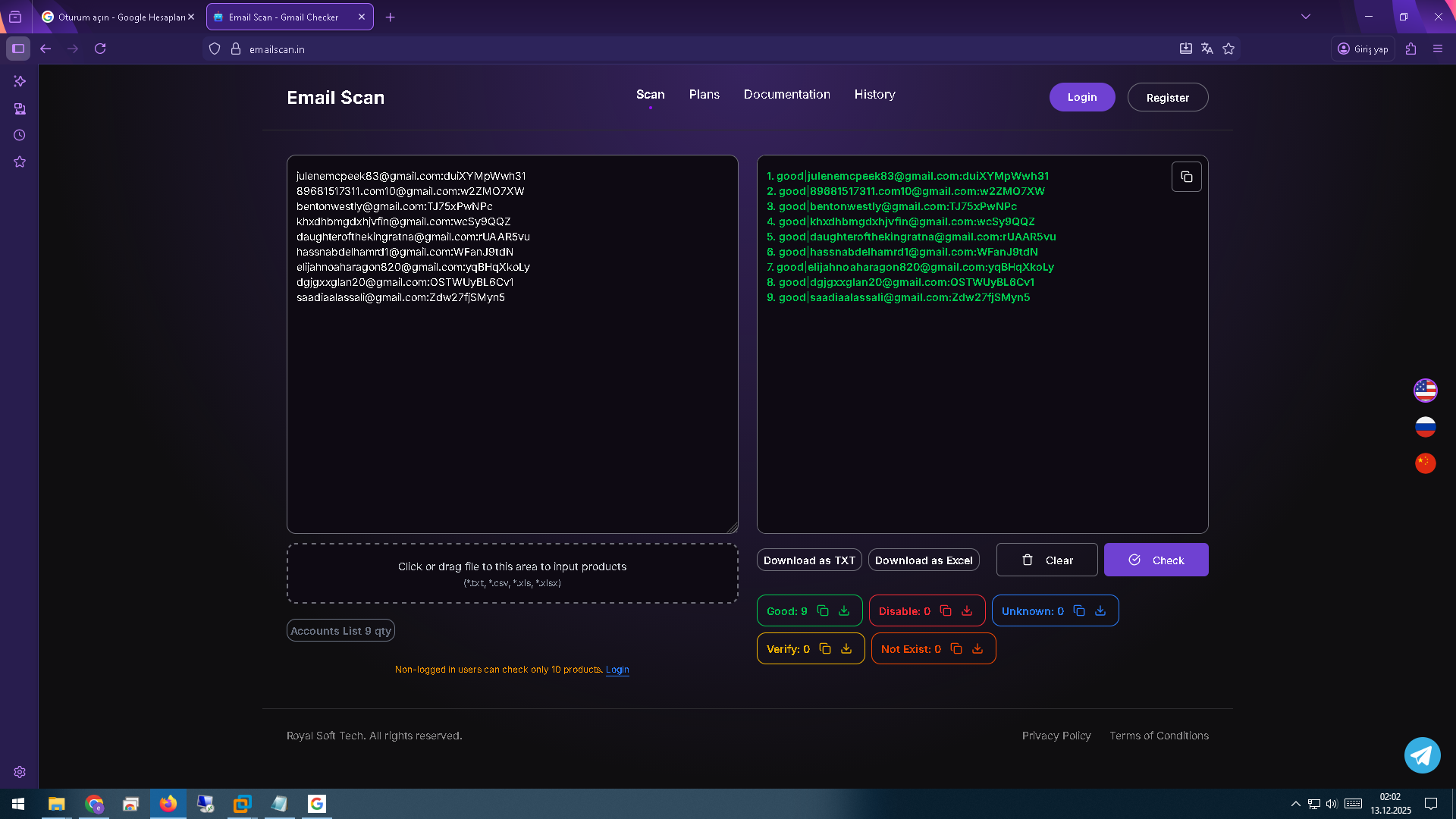Download the Unknown results list
The image size is (1456, 819).
tap(1100, 610)
